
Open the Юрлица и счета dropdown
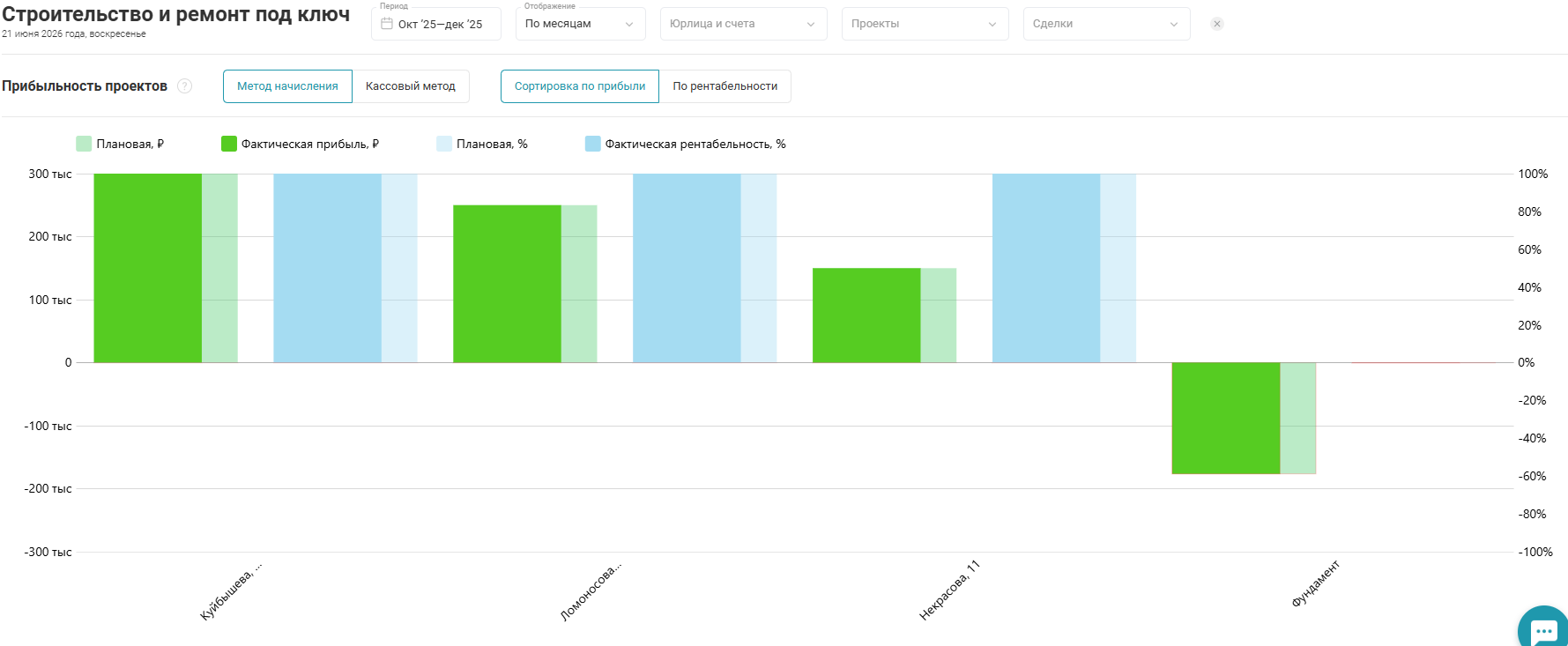744,24
